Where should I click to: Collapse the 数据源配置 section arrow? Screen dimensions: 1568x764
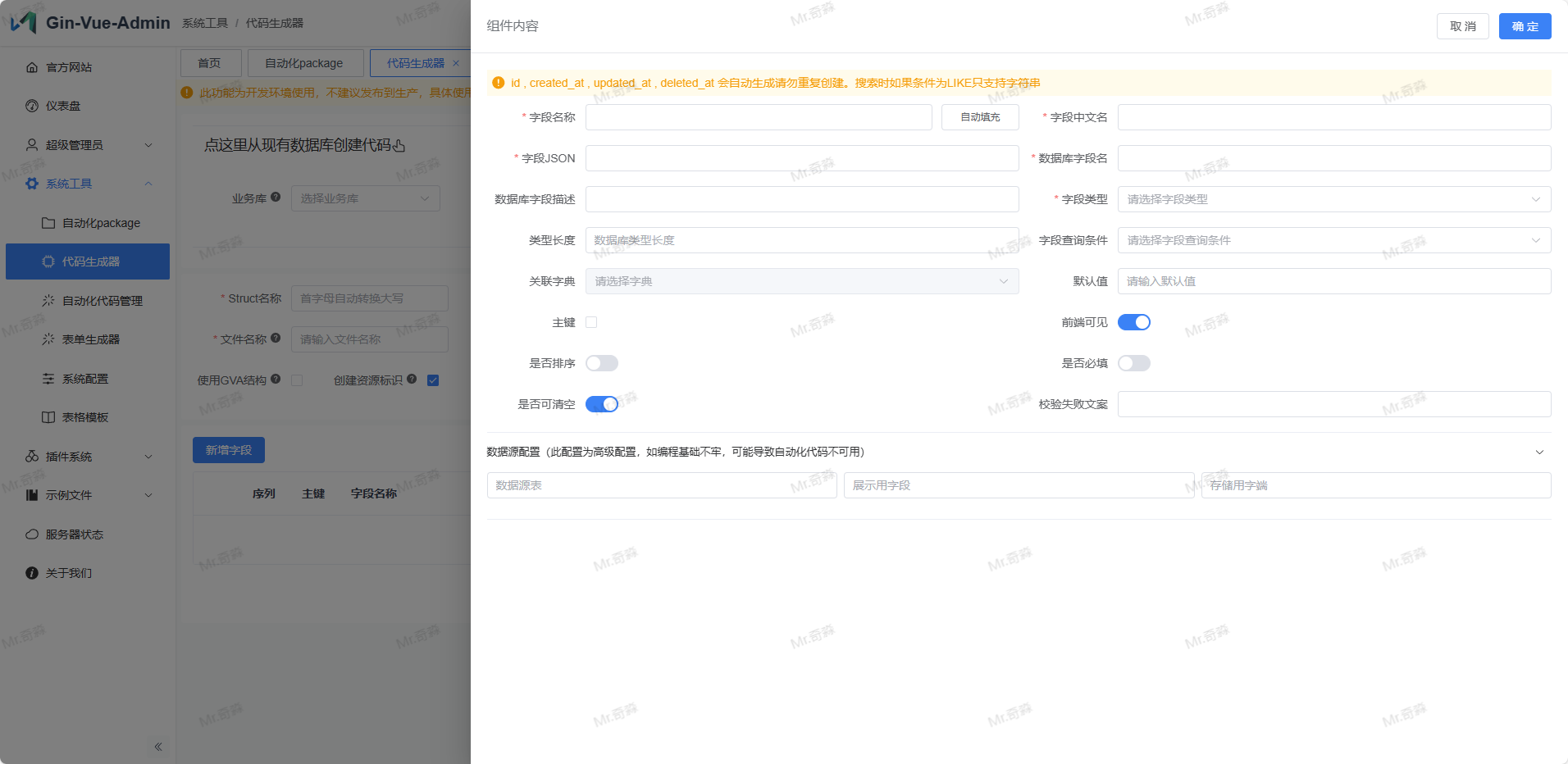tap(1539, 452)
